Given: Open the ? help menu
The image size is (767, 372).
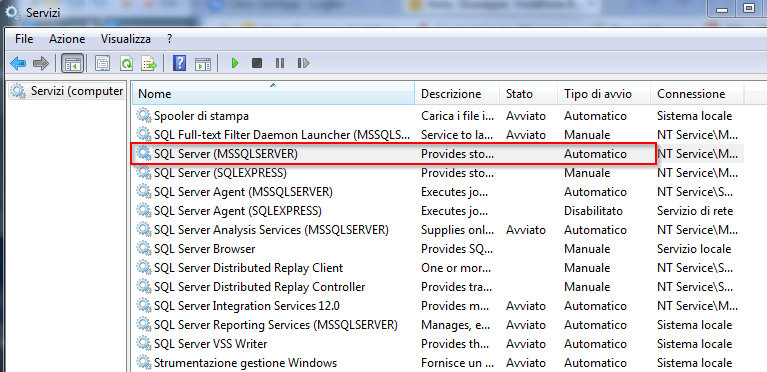Looking at the screenshot, I should click(x=169, y=39).
